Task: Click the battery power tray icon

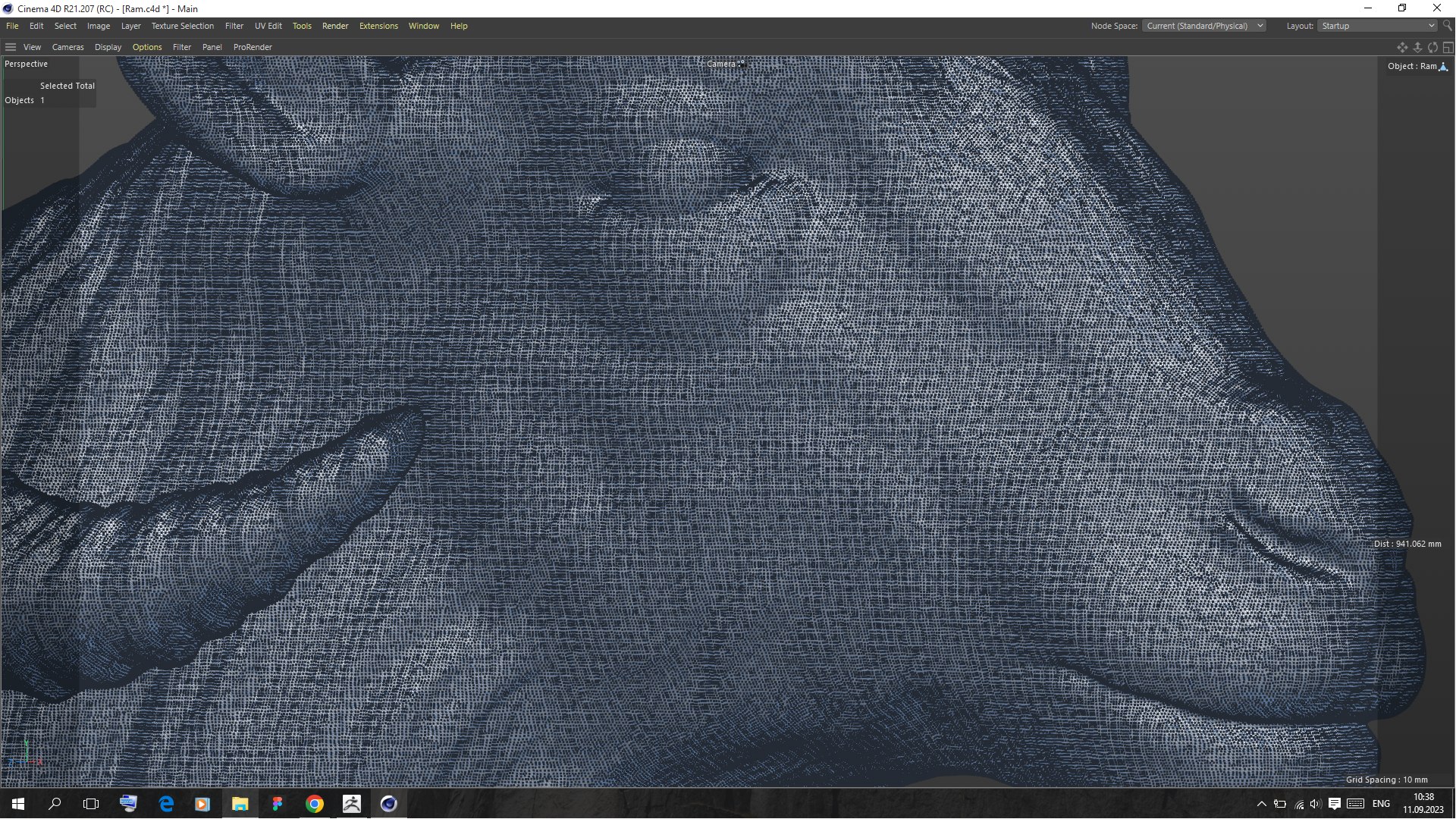Action: click(x=1280, y=804)
